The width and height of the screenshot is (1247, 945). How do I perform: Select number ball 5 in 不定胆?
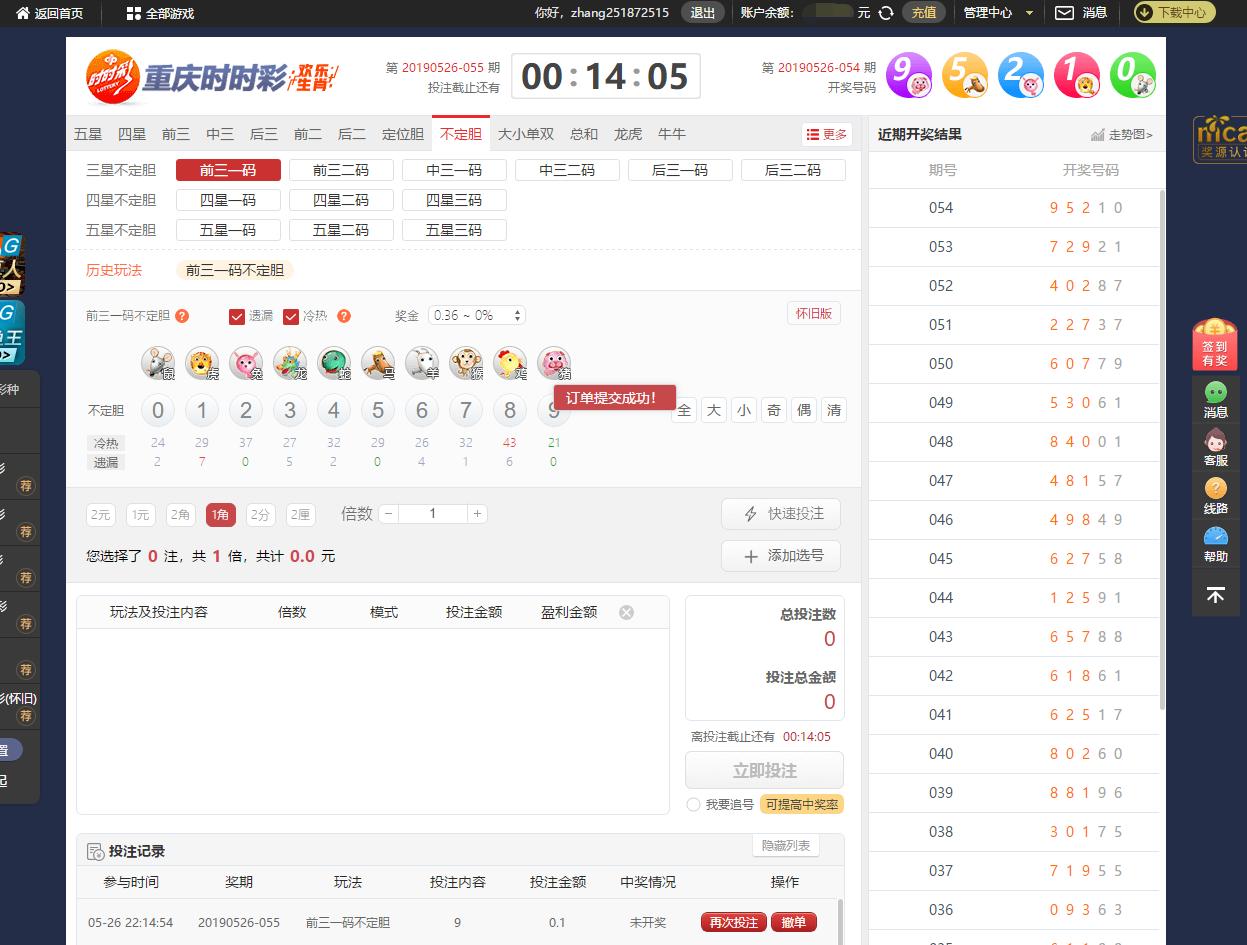[378, 410]
